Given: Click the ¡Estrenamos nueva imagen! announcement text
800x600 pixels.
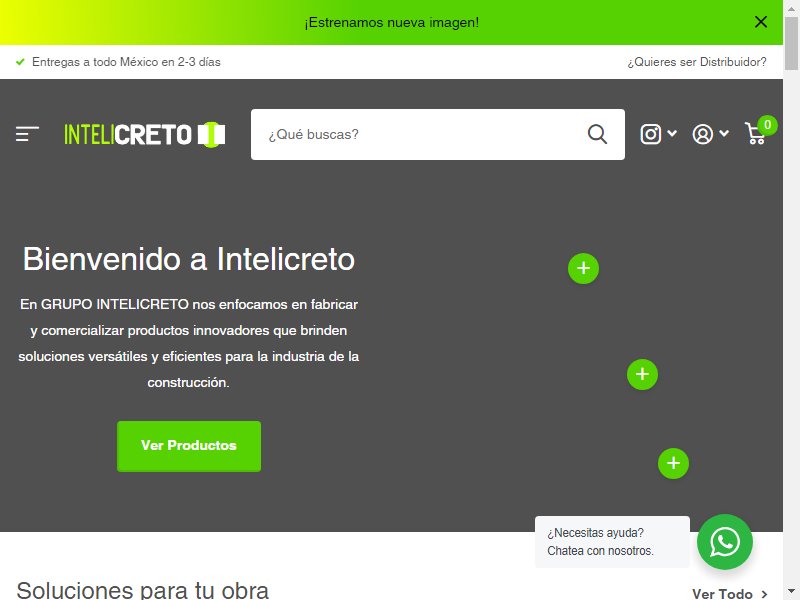Looking at the screenshot, I should coord(391,22).
